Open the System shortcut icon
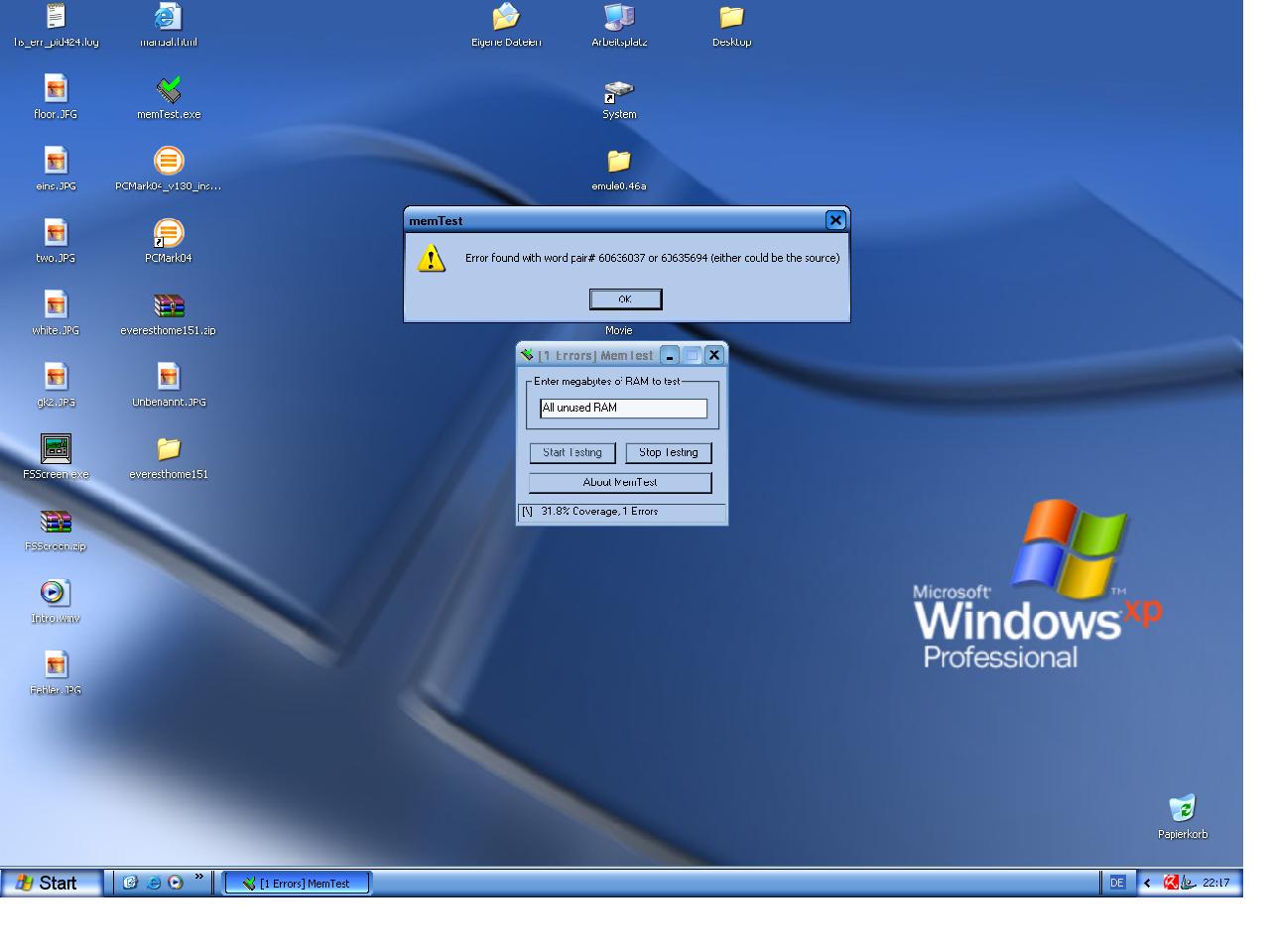This screenshot has width=1270, height=952. click(x=619, y=91)
